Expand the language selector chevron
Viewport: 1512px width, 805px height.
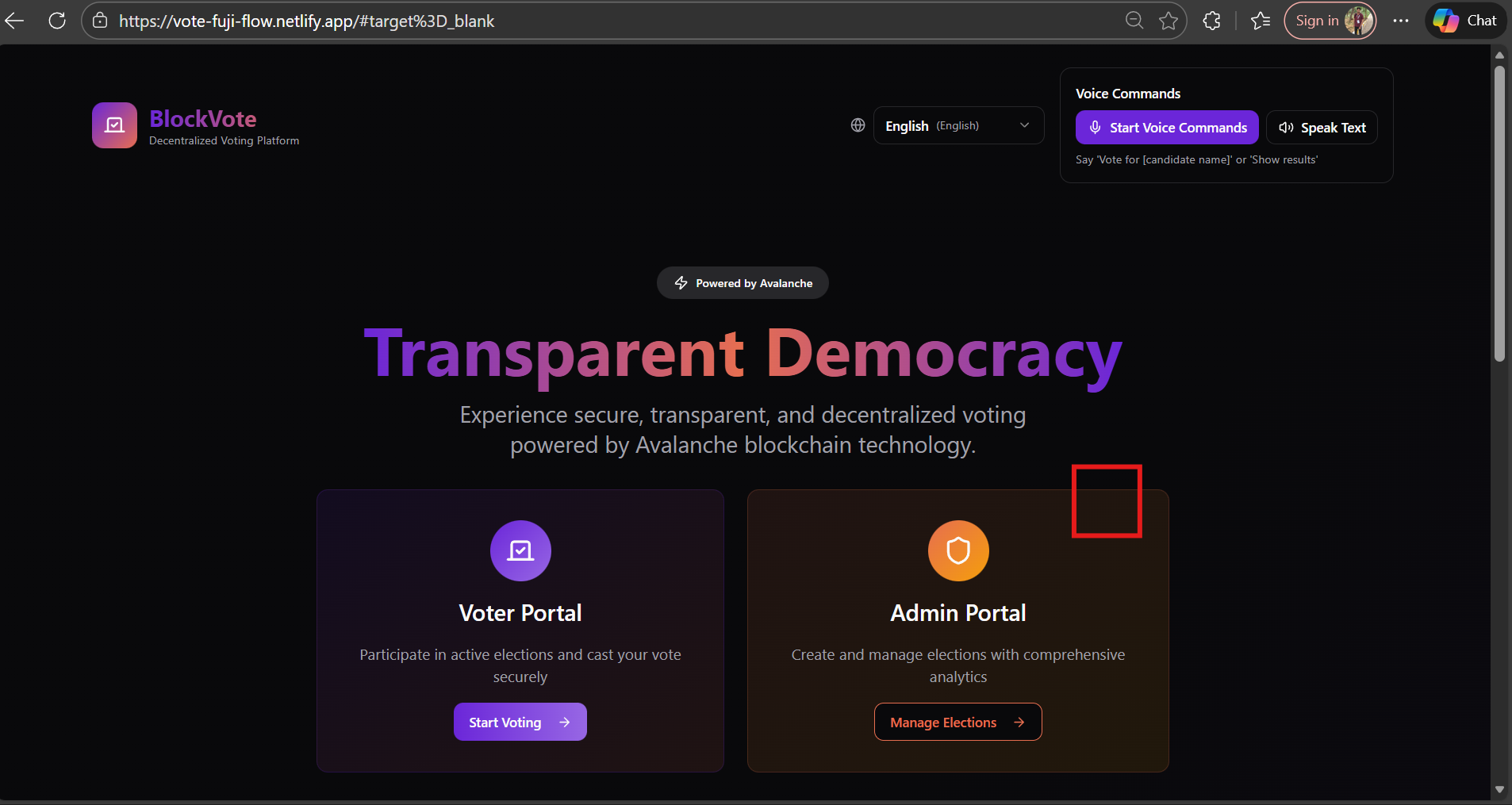coord(1024,125)
